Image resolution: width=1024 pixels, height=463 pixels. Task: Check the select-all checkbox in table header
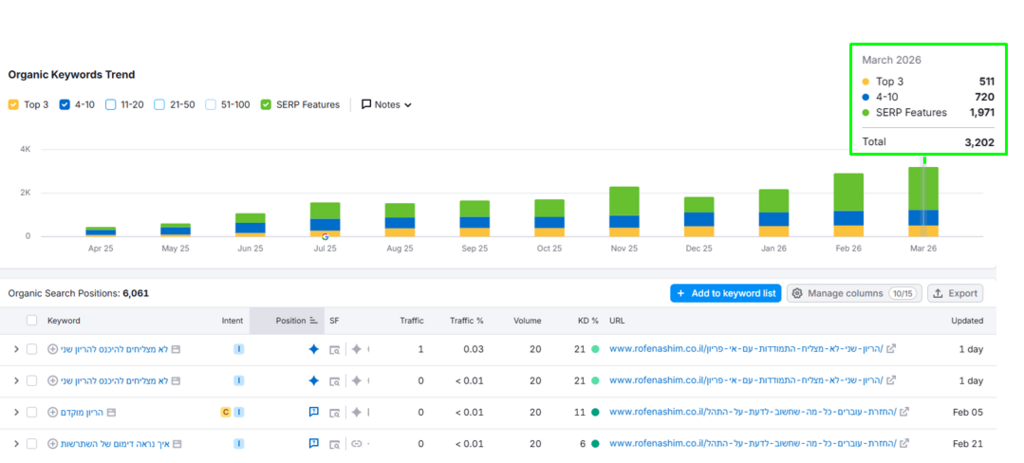pos(32,321)
